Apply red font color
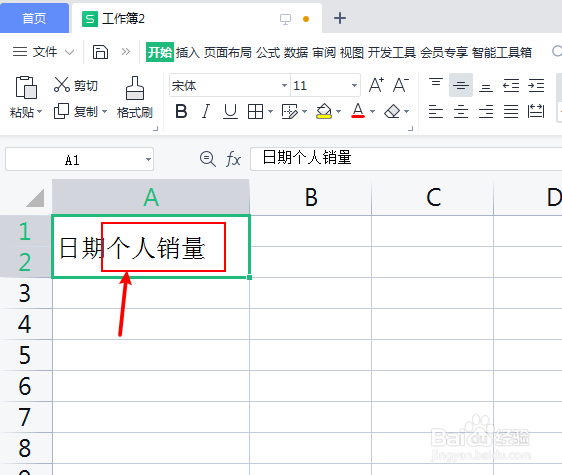562x475 pixels. [x=358, y=111]
